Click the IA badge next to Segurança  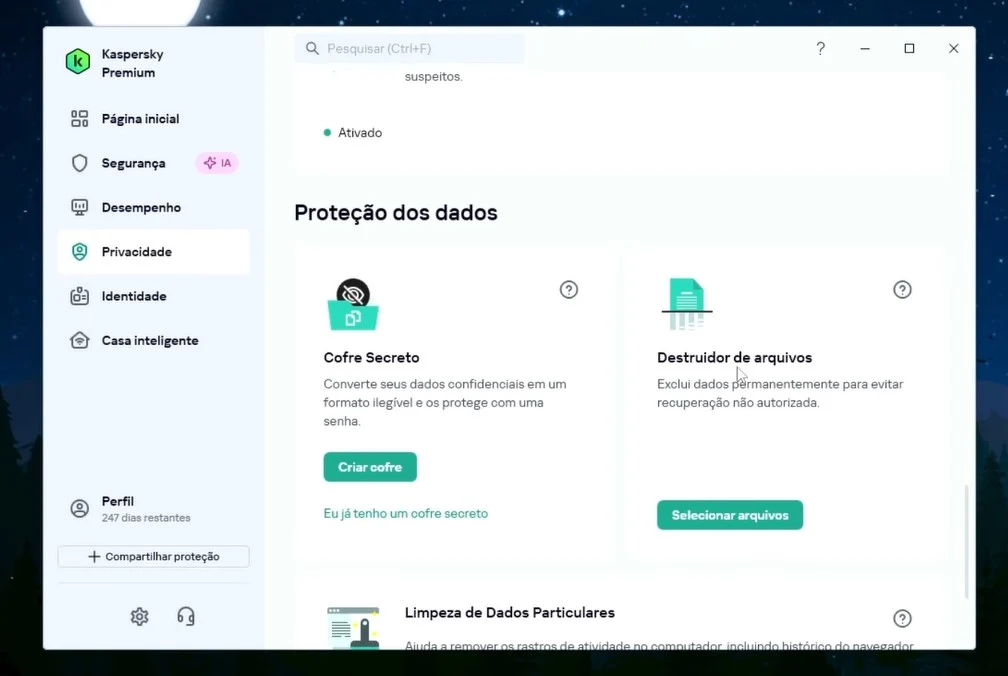(217, 163)
